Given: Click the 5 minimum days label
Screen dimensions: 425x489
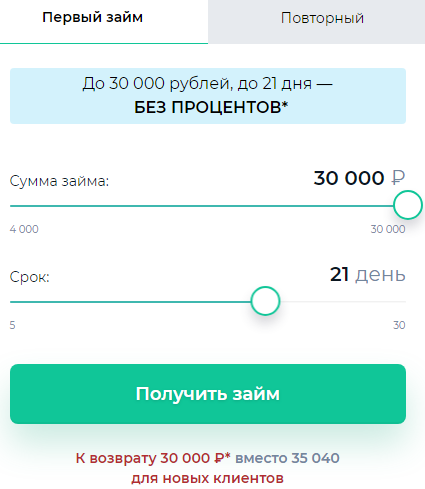Looking at the screenshot, I should tap(12, 325).
